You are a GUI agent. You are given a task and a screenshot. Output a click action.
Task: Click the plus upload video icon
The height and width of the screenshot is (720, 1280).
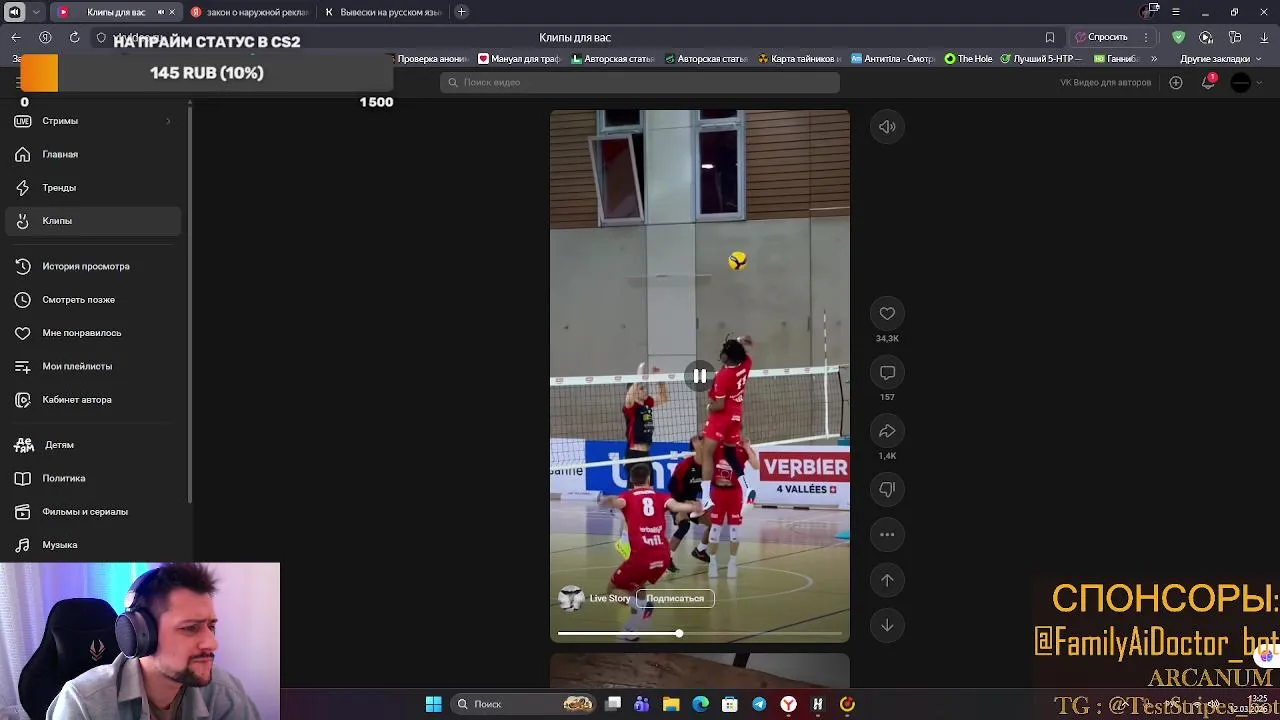point(1176,82)
